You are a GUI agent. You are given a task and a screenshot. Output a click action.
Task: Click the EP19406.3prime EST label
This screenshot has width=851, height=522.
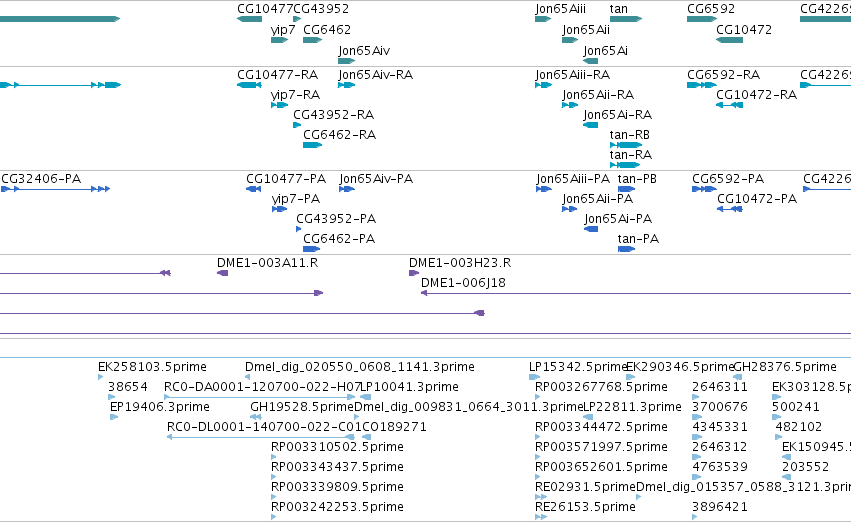[160, 407]
